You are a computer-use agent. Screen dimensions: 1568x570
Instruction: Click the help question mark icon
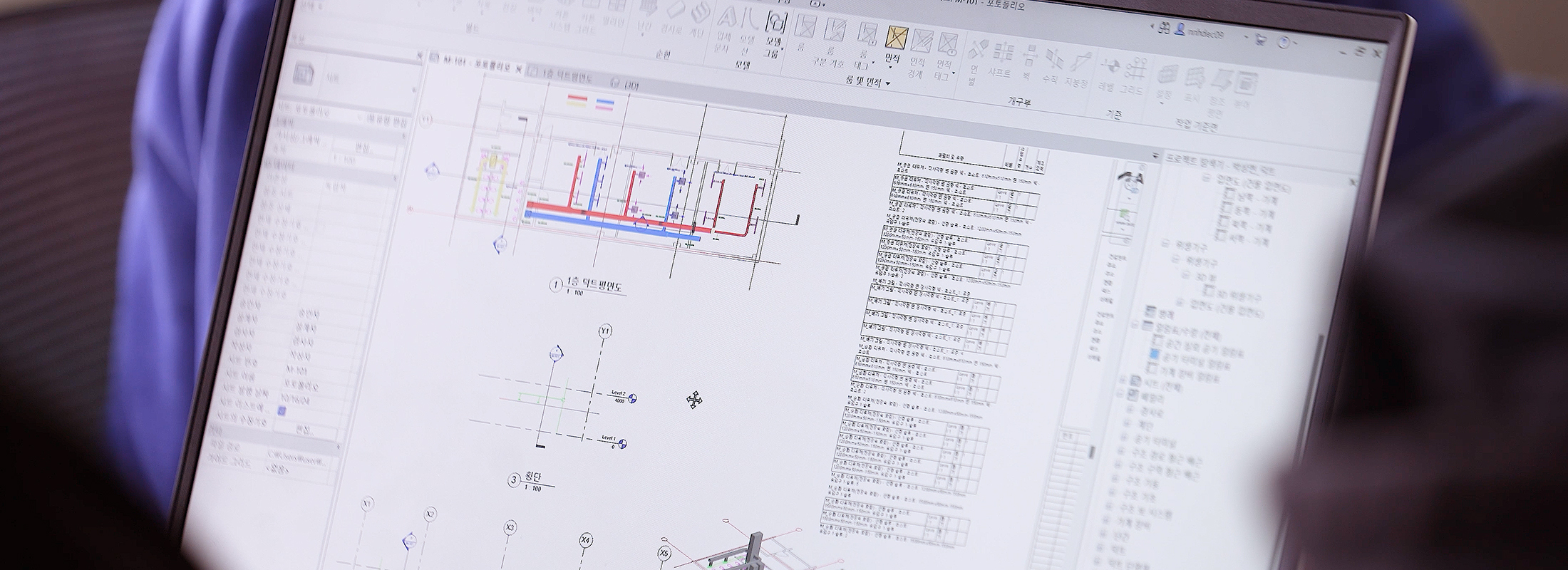point(1284,43)
